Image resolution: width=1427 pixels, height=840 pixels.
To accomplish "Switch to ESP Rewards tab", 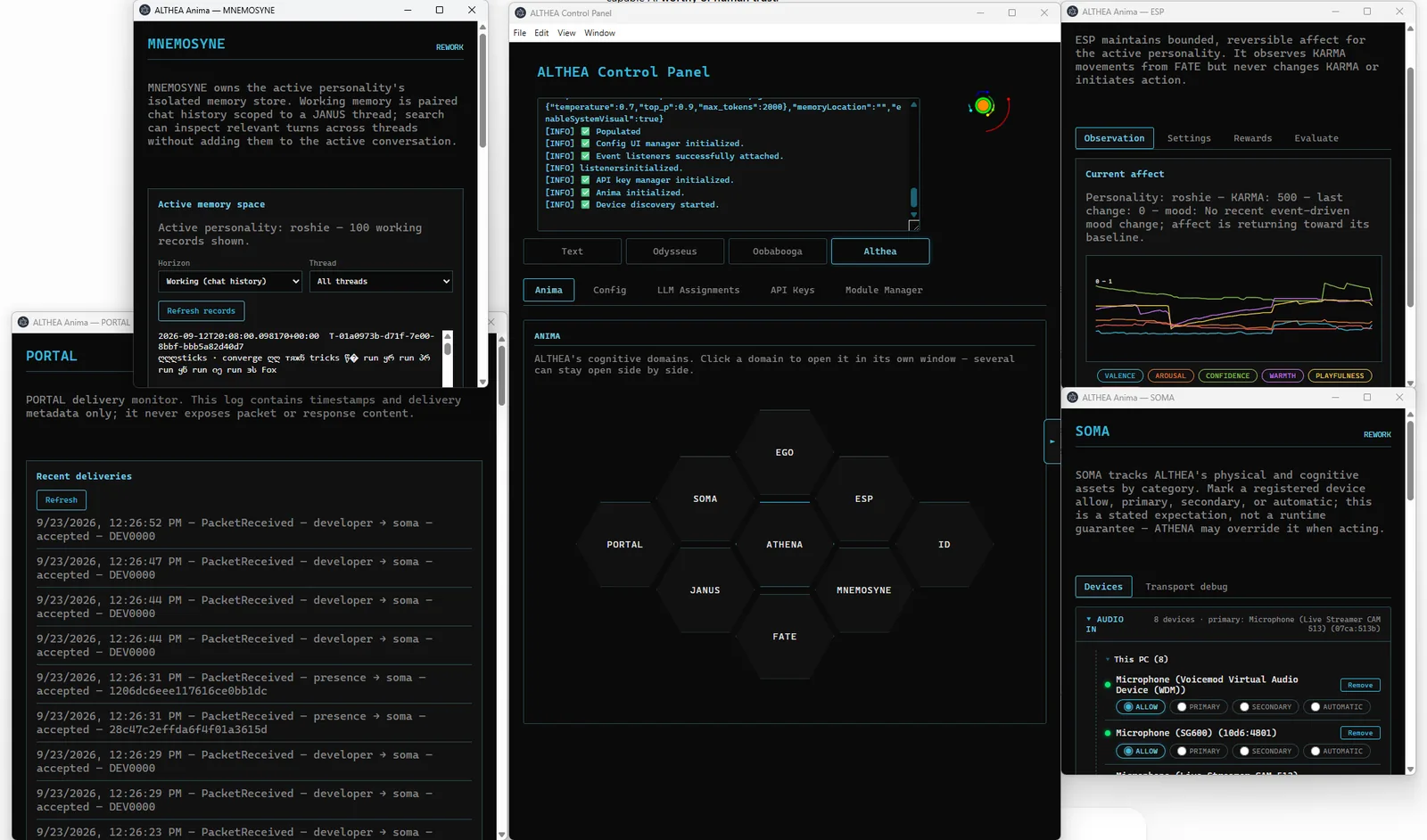I will pyautogui.click(x=1252, y=138).
